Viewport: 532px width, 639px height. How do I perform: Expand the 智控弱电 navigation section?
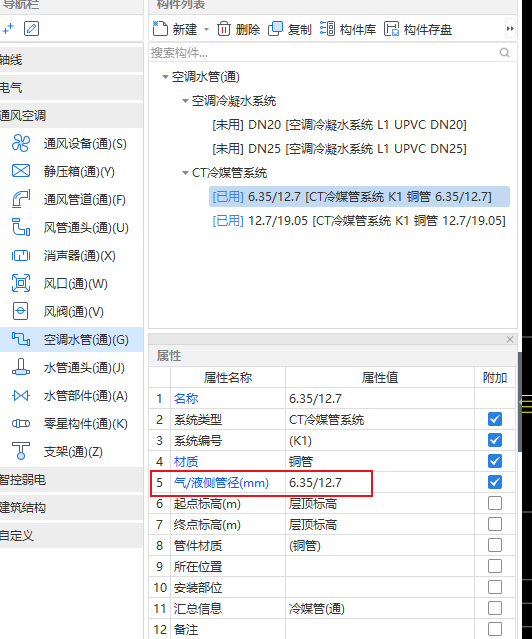pyautogui.click(x=71, y=480)
